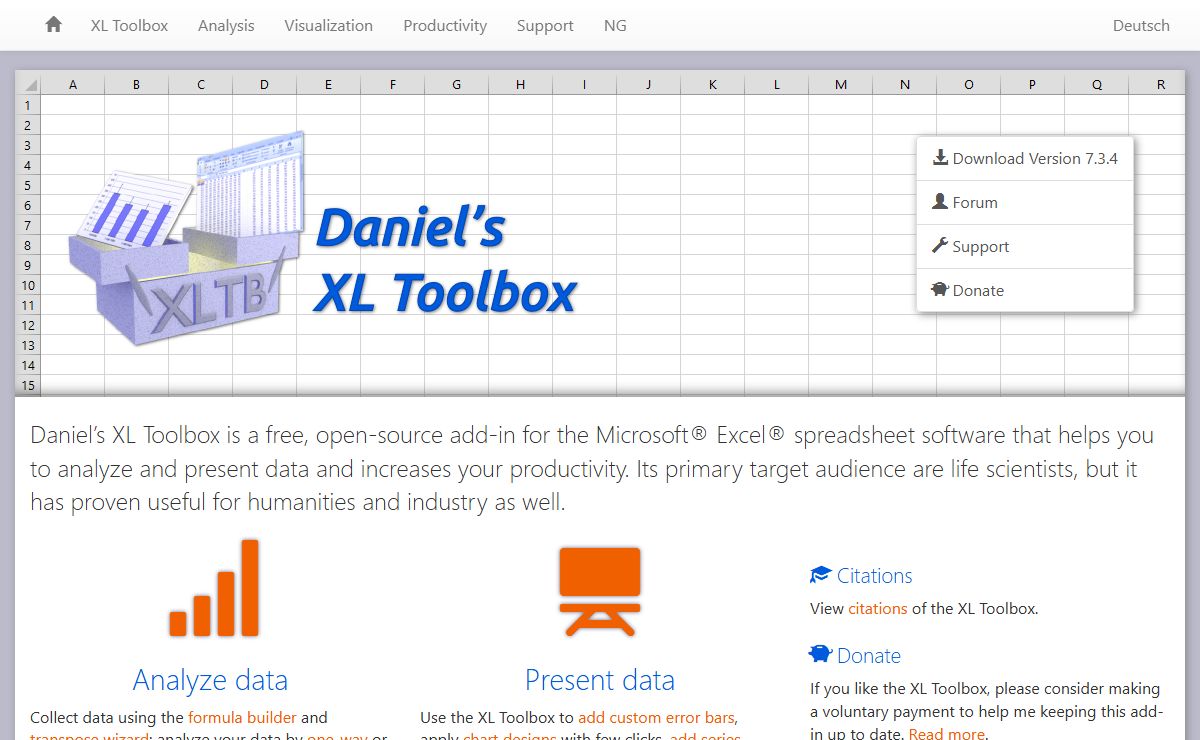Open add custom error bars link
Viewport: 1200px width, 740px height.
[x=656, y=717]
